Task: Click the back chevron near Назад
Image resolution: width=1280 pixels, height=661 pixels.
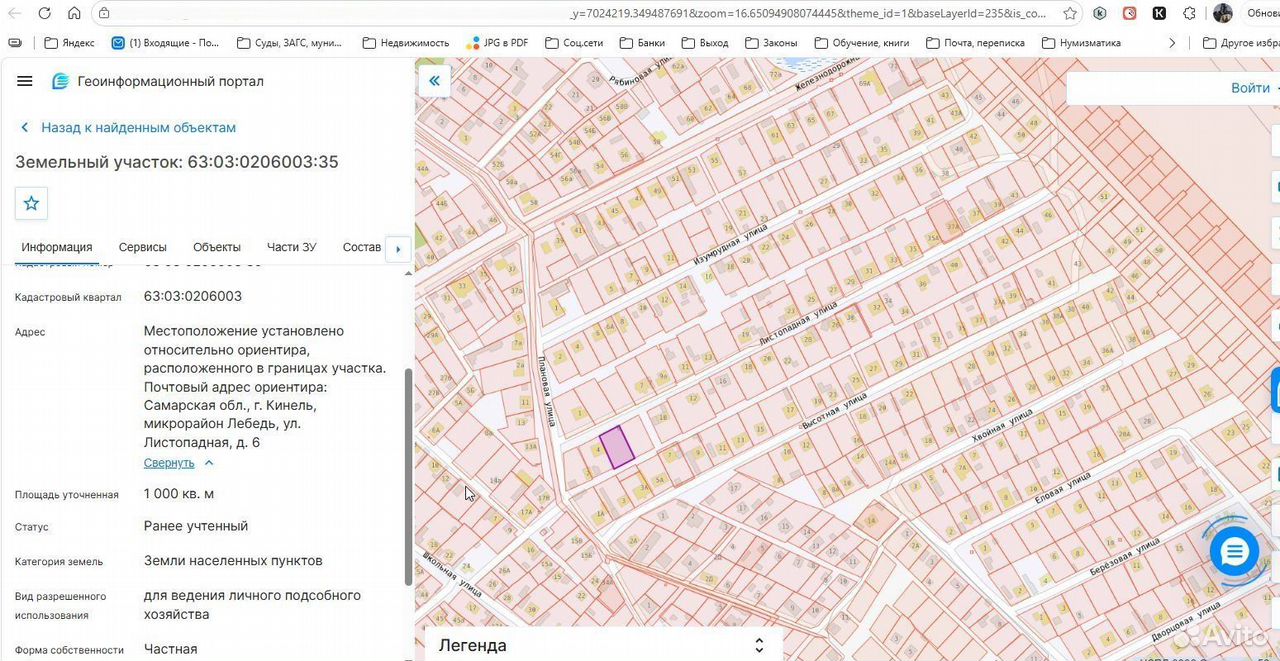Action: (x=25, y=128)
